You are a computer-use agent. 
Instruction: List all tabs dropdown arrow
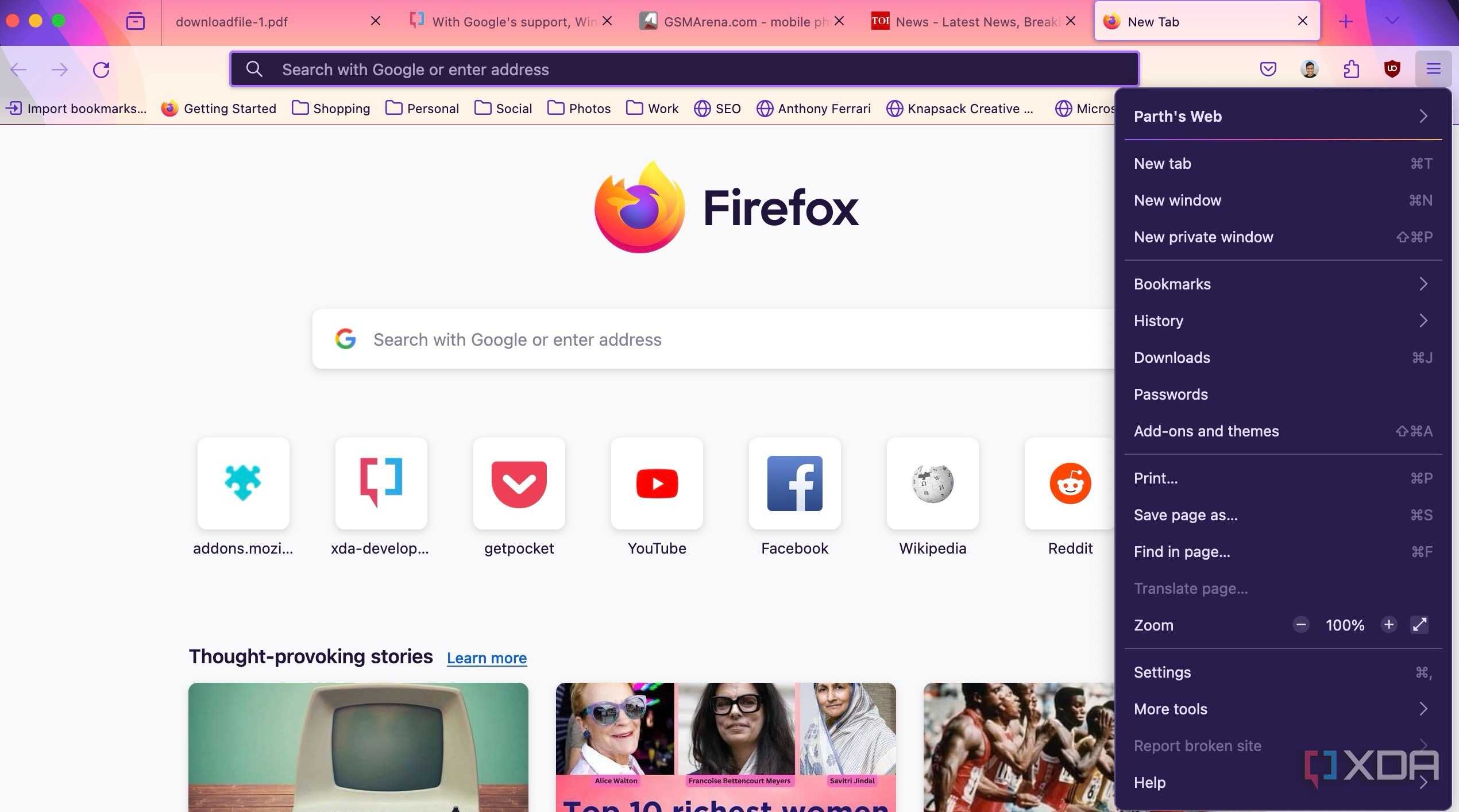point(1392,21)
